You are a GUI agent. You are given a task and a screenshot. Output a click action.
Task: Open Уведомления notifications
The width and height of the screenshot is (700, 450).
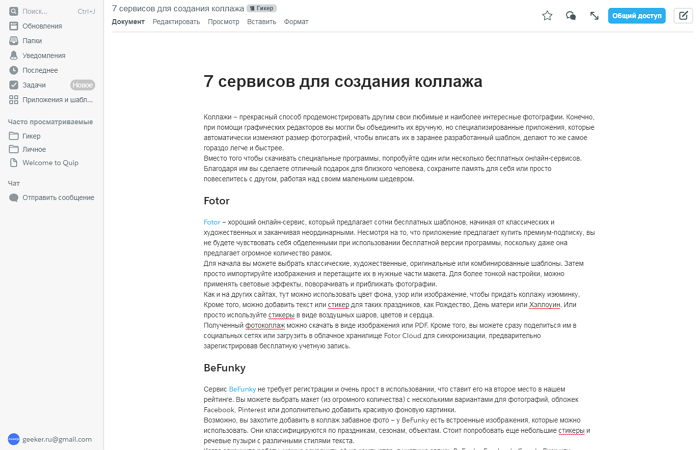click(43, 56)
